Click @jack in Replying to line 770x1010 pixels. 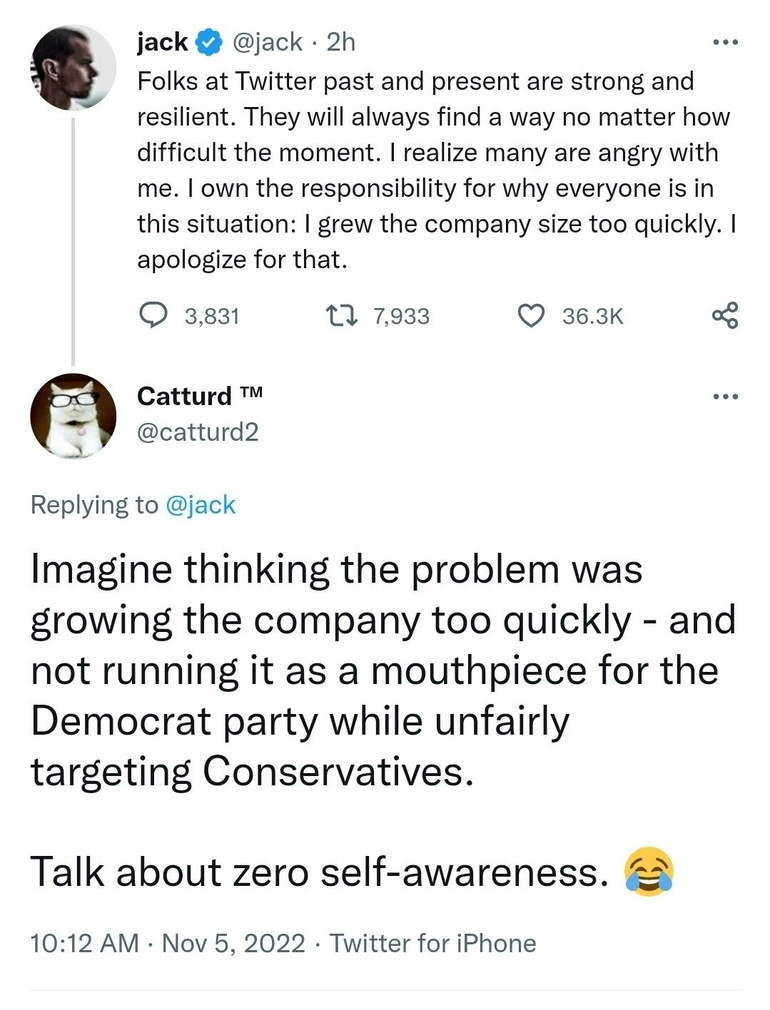click(200, 505)
